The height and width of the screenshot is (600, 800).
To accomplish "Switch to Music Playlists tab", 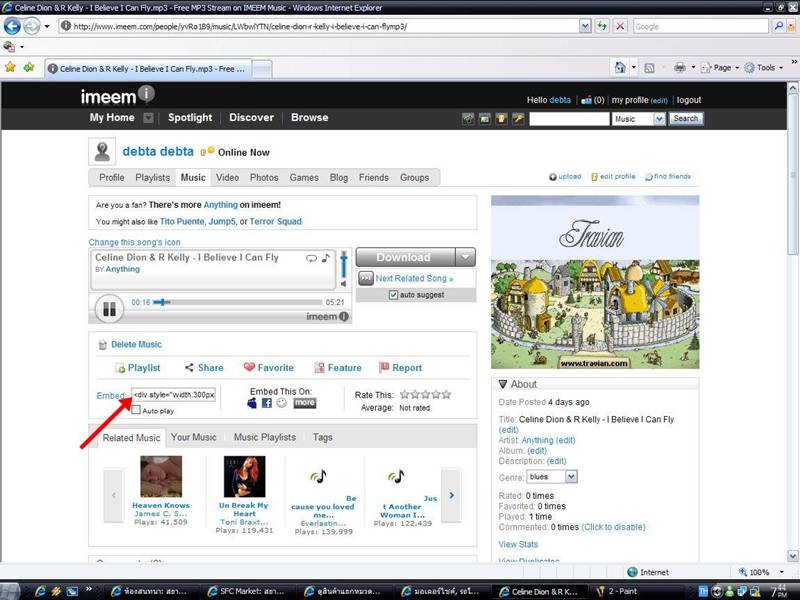I will pyautogui.click(x=264, y=437).
